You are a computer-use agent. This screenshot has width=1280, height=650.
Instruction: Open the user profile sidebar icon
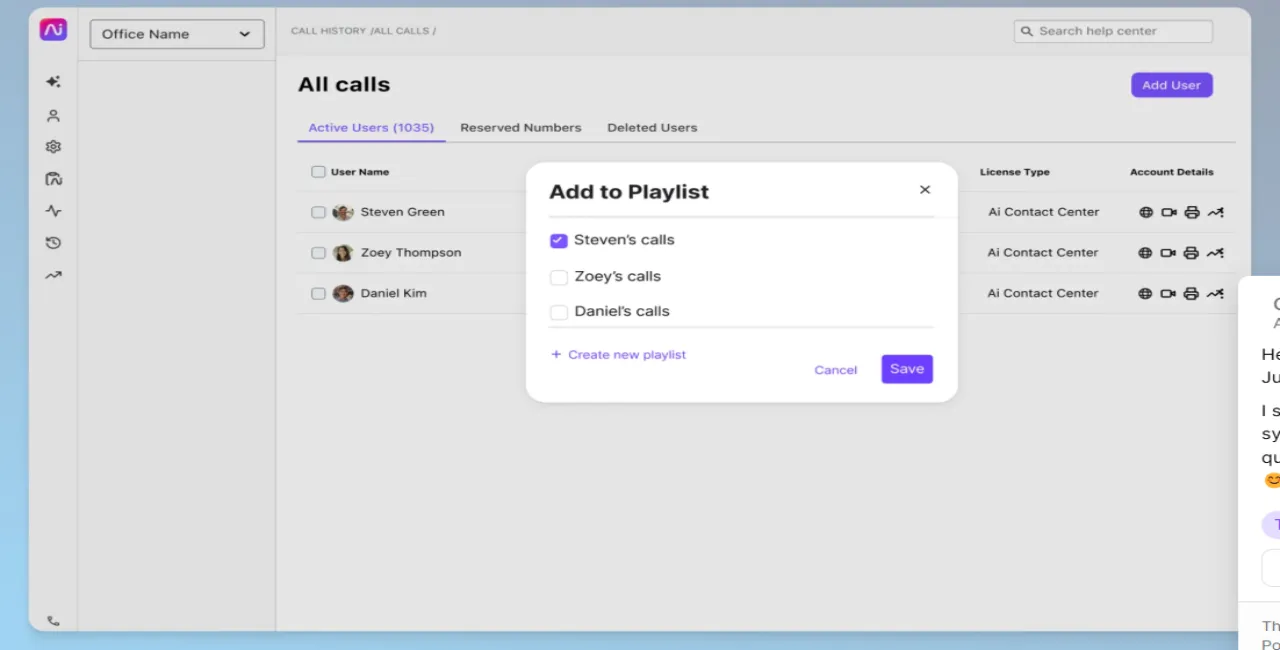pyautogui.click(x=53, y=115)
